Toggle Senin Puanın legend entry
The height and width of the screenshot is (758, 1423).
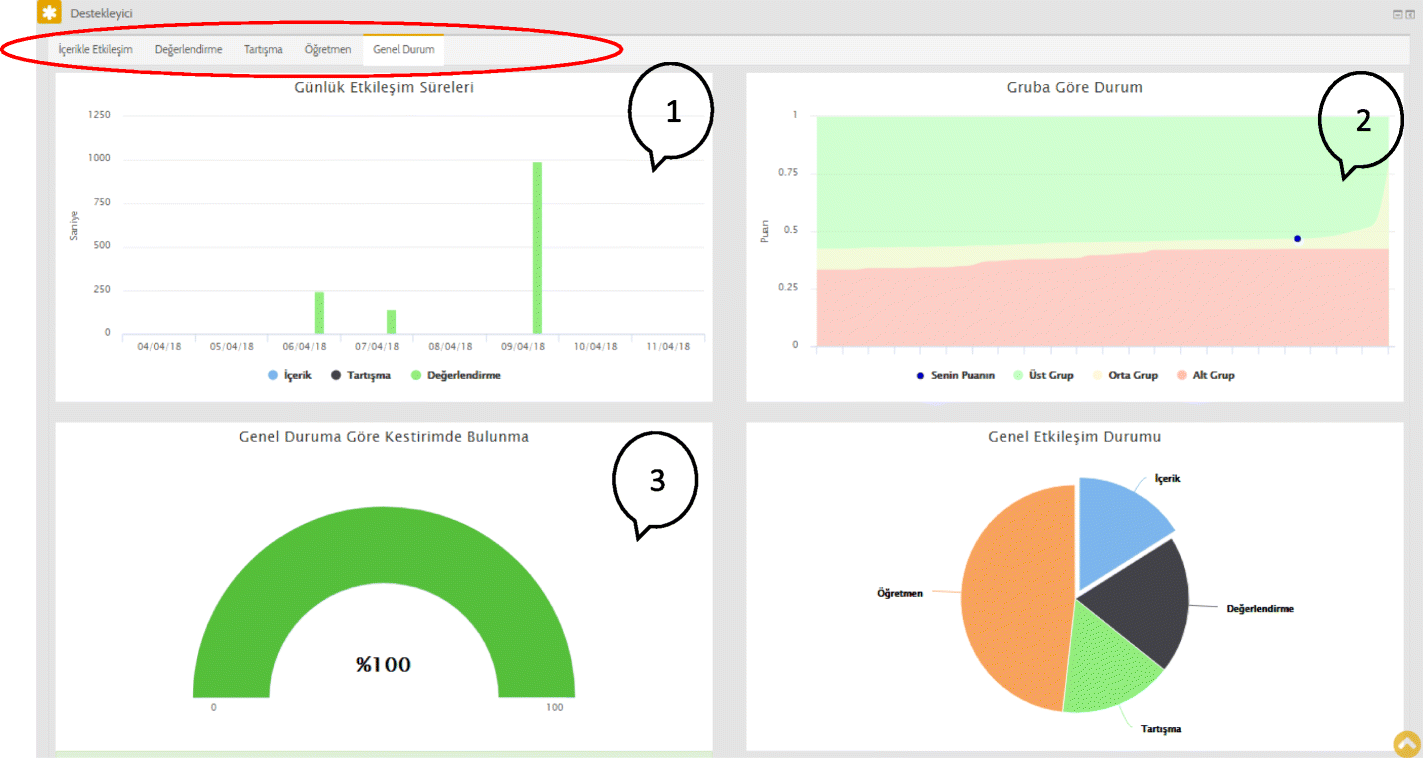point(955,376)
